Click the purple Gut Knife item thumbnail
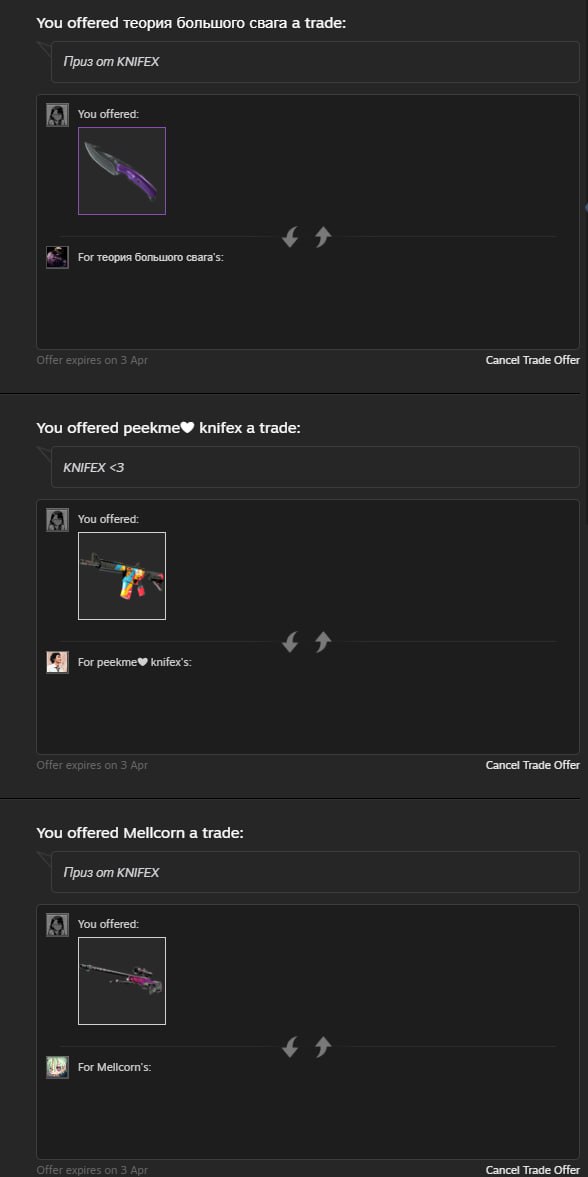 [122, 171]
